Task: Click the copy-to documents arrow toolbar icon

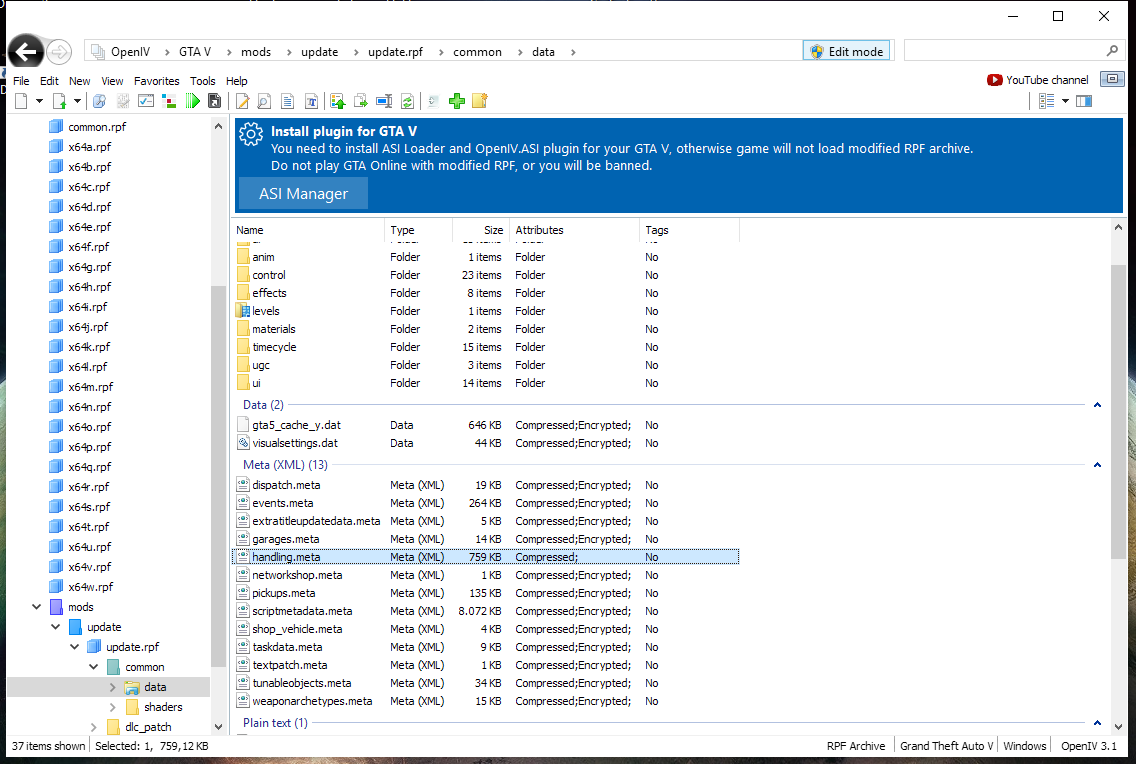Action: point(361,101)
